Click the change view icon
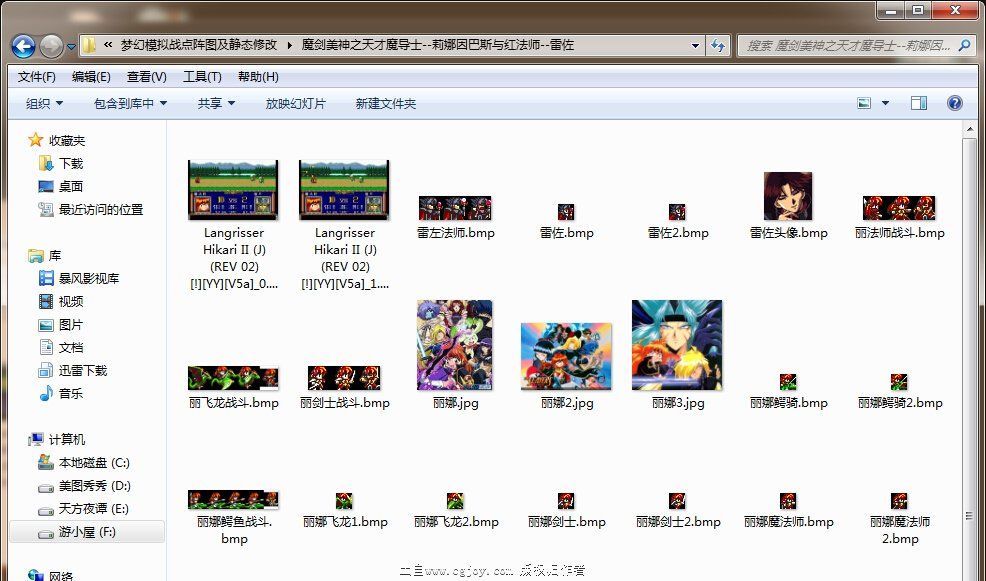Image resolution: width=986 pixels, height=581 pixels. coord(865,103)
